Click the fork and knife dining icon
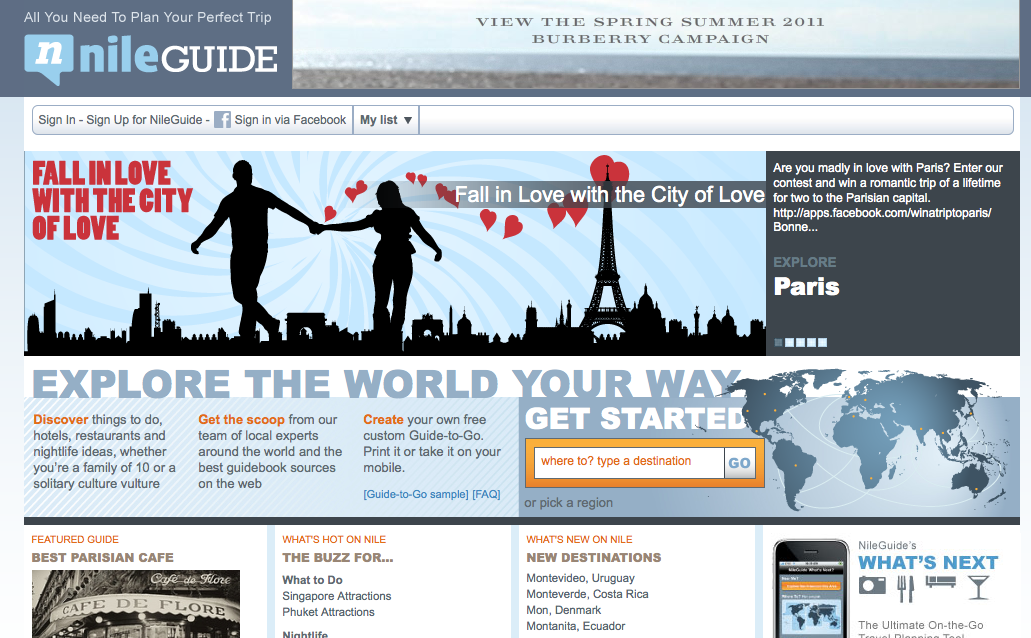Viewport: 1031px width, 638px height. click(x=905, y=589)
